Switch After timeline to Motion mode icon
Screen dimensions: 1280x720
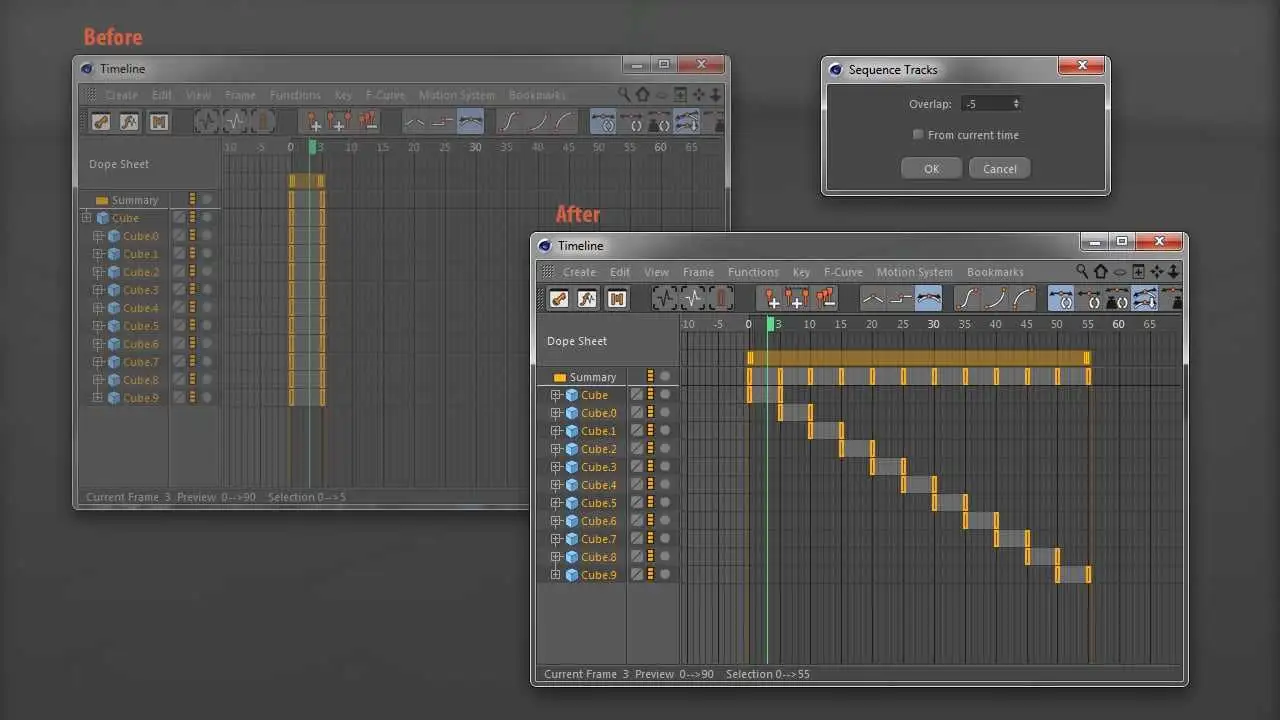pyautogui.click(x=616, y=298)
